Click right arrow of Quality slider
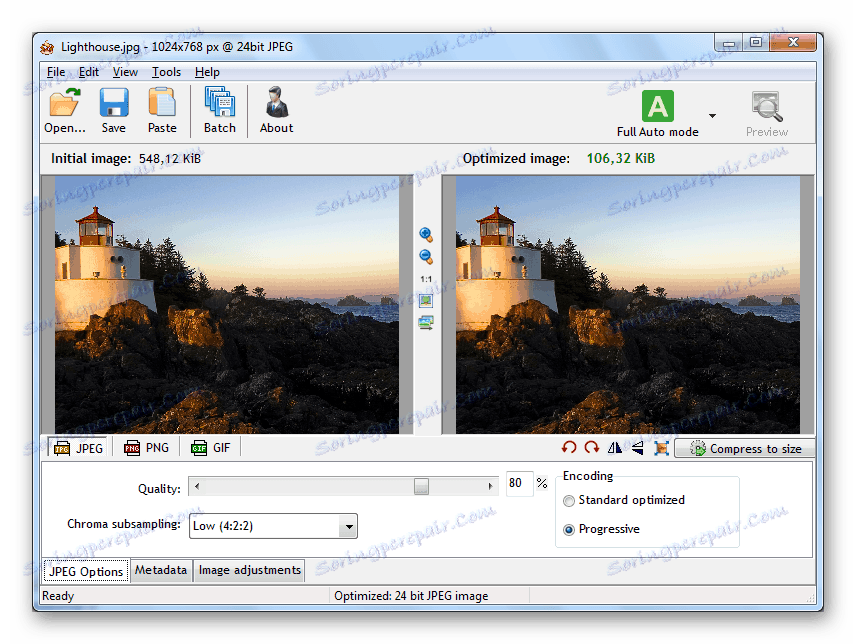856x644 pixels. (490, 486)
